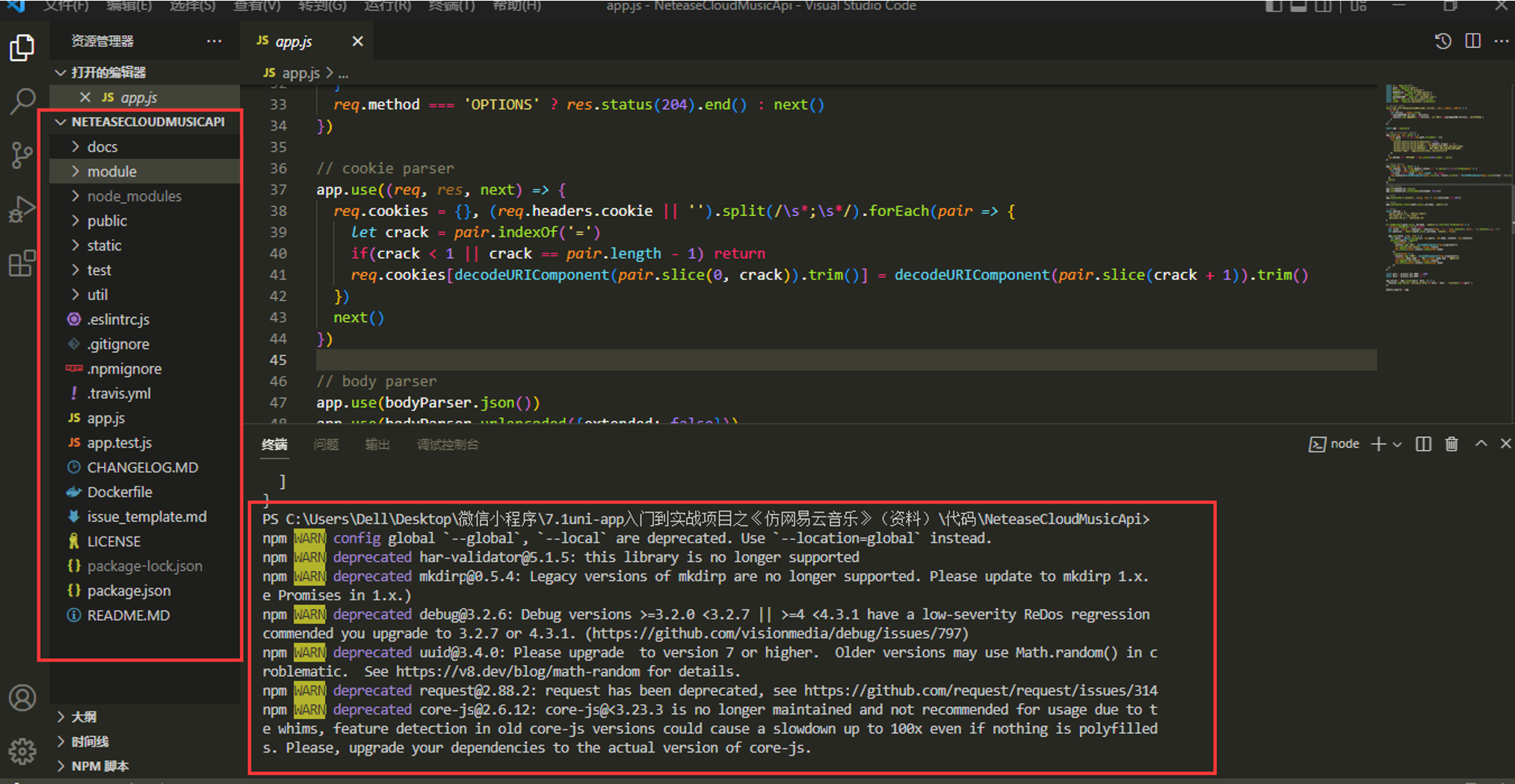Switch to the 问题 panel tab
This screenshot has width=1515, height=784.
point(326,444)
